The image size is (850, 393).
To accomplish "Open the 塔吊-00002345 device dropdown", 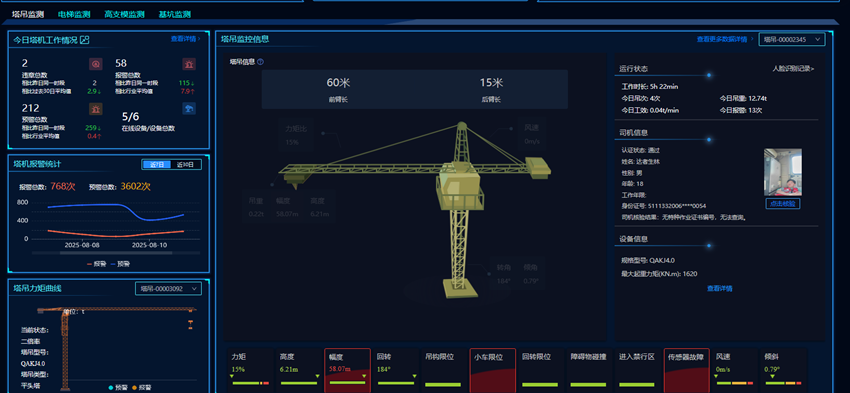I will coord(791,39).
